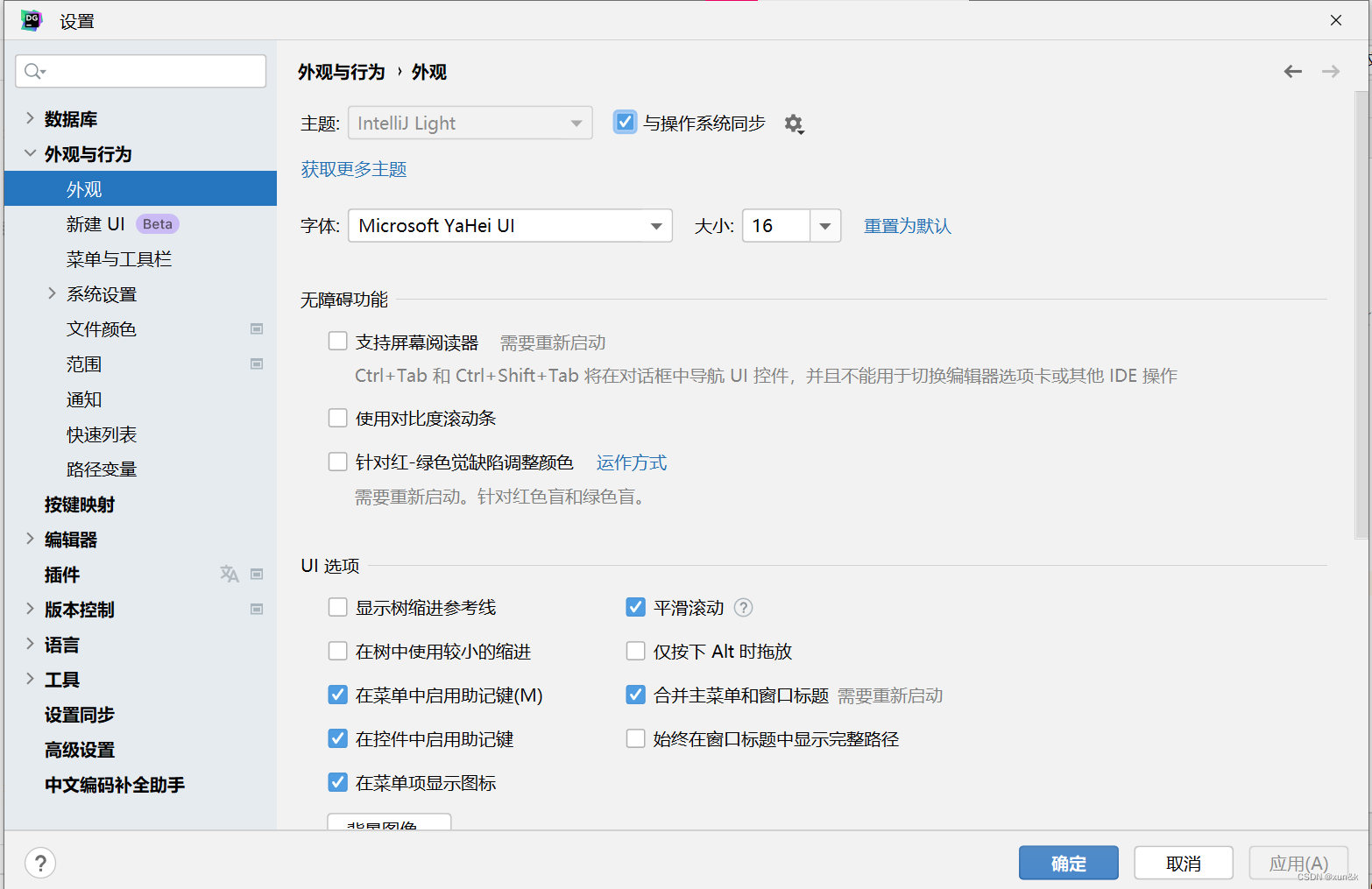Click inside the settings search field
1372x889 pixels.
tap(140, 71)
